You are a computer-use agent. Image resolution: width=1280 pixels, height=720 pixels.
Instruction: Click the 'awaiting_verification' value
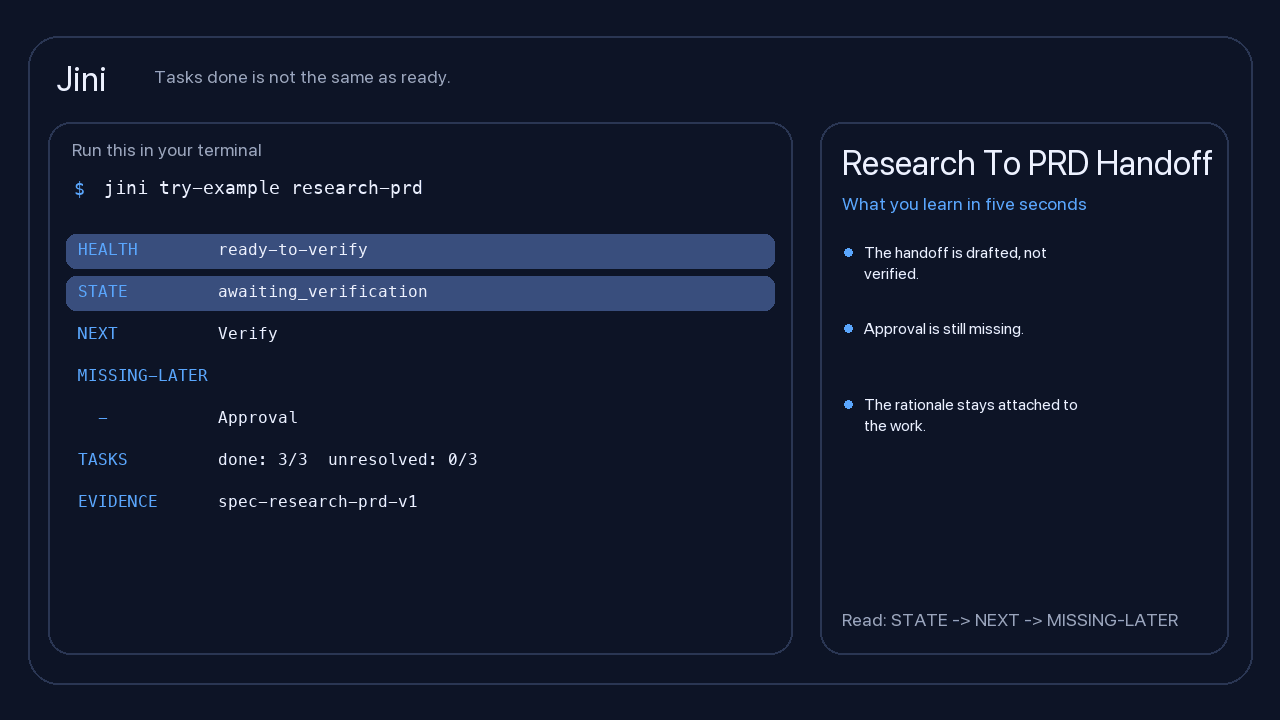323,292
